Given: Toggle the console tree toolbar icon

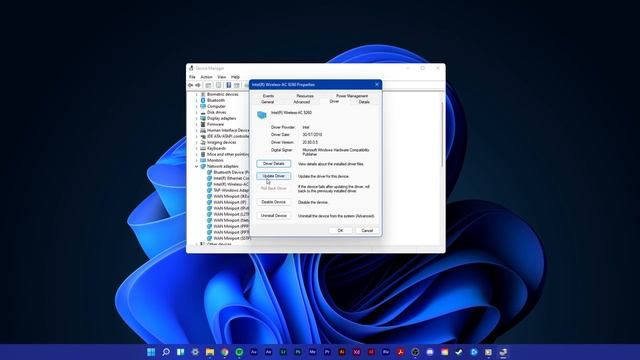Looking at the screenshot, I should 209,85.
